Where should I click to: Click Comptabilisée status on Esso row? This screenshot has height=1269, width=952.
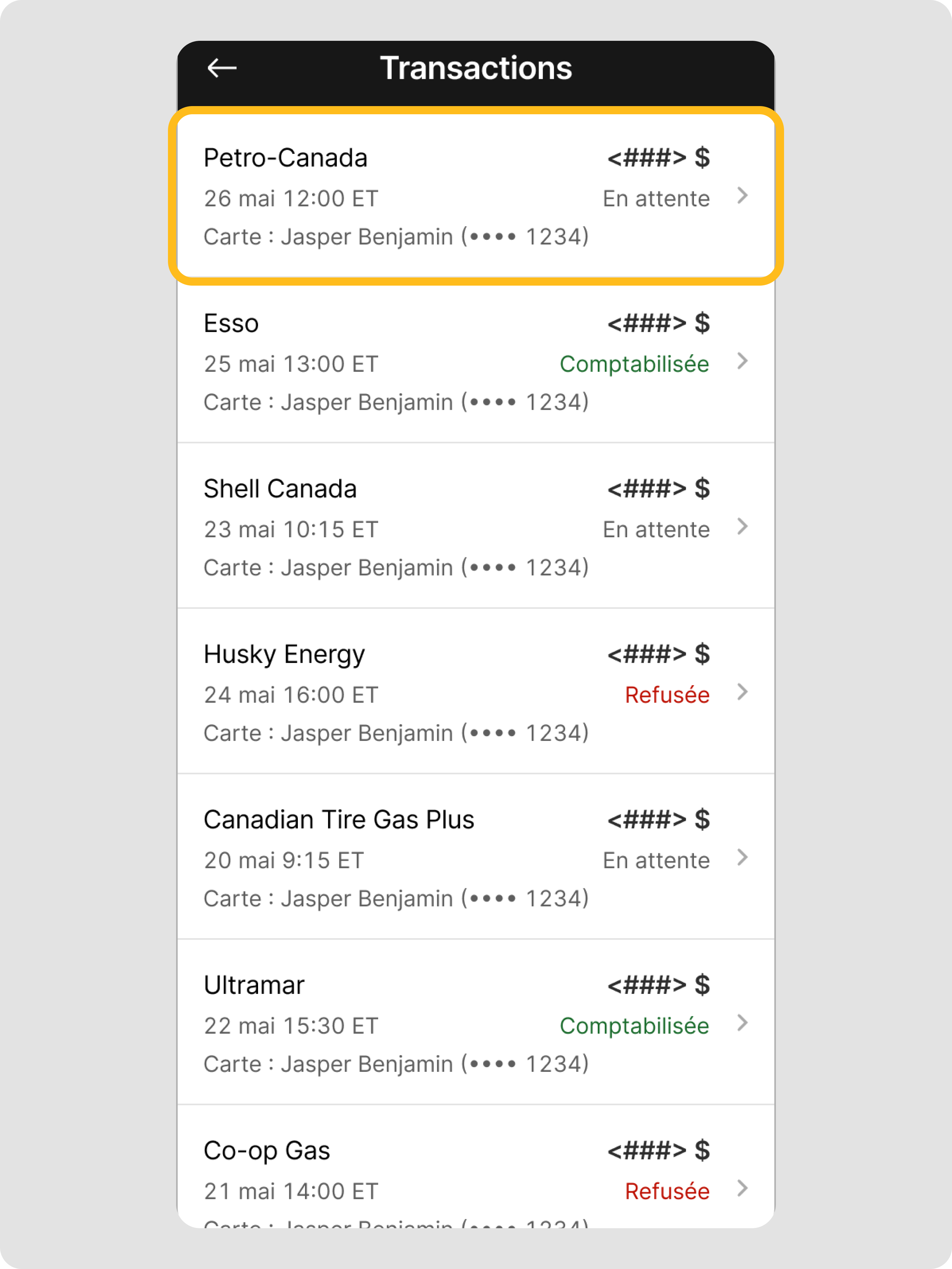pyautogui.click(x=634, y=364)
